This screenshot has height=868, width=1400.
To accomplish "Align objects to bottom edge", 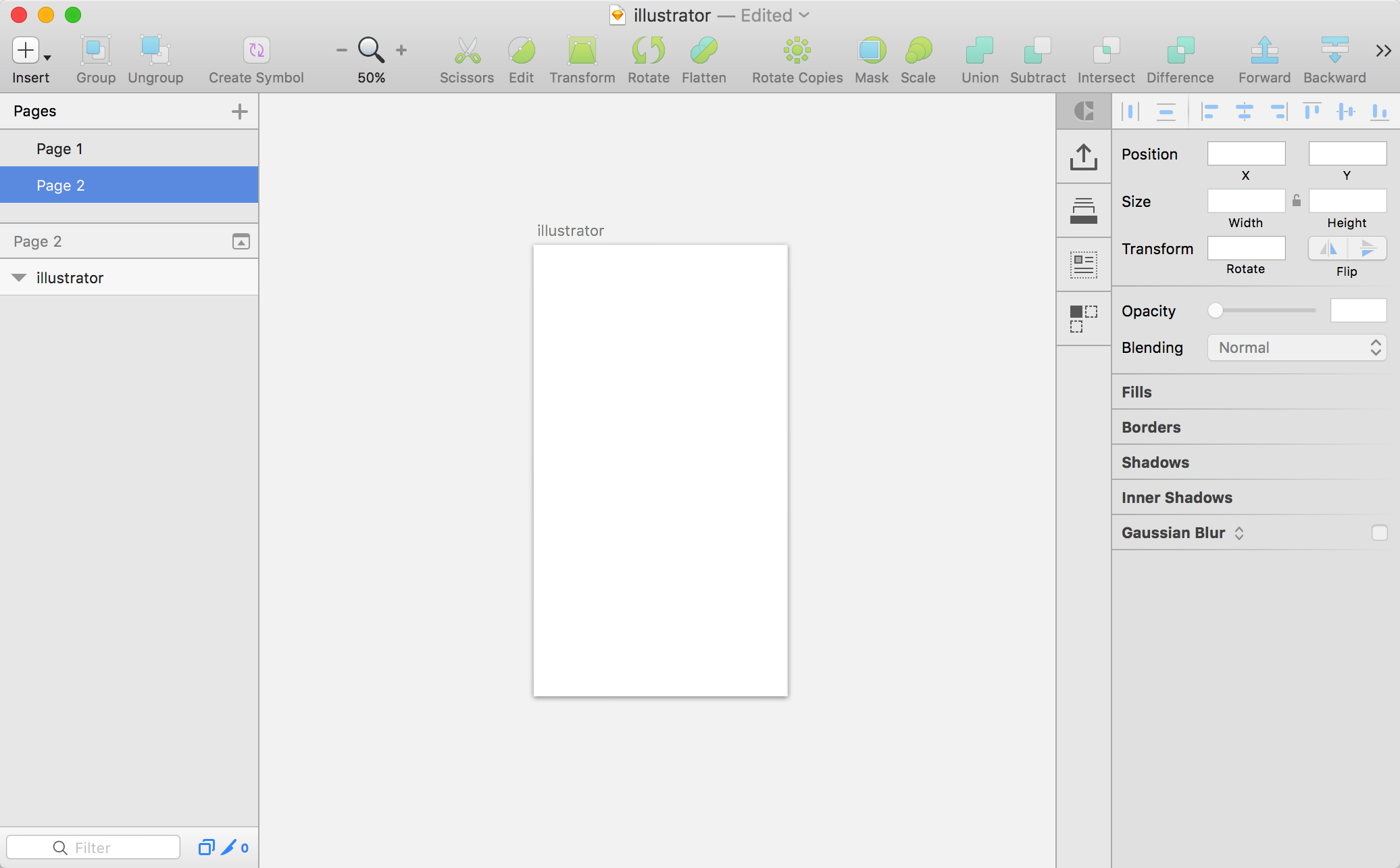I will pos(1380,112).
